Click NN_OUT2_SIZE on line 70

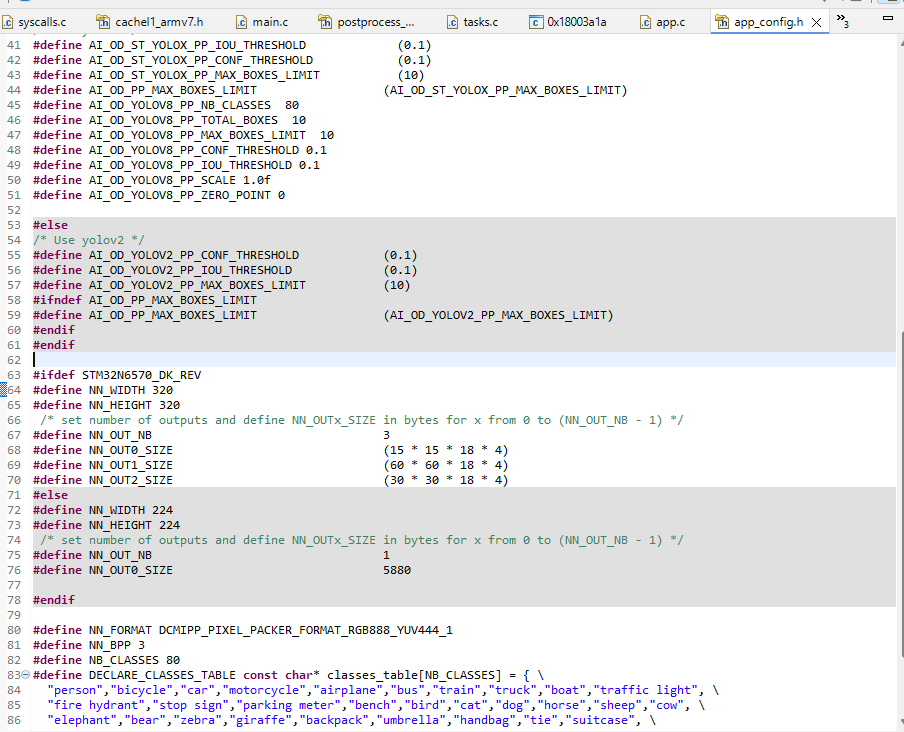131,480
